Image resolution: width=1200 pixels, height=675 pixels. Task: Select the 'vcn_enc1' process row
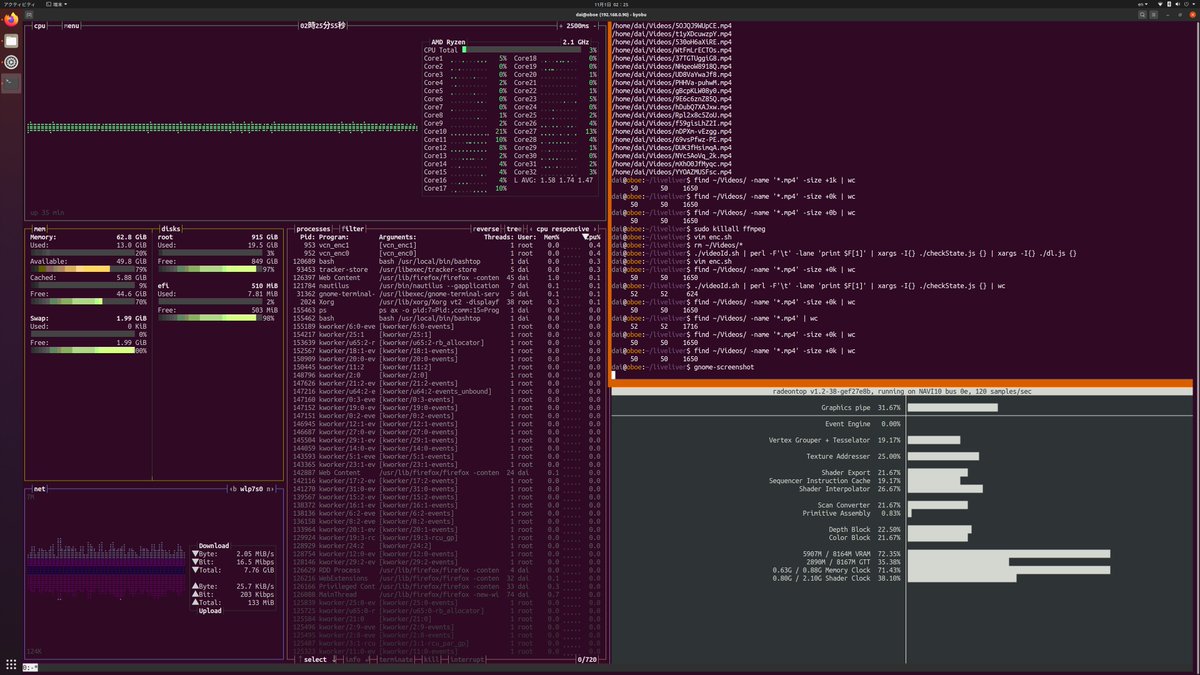coord(447,245)
